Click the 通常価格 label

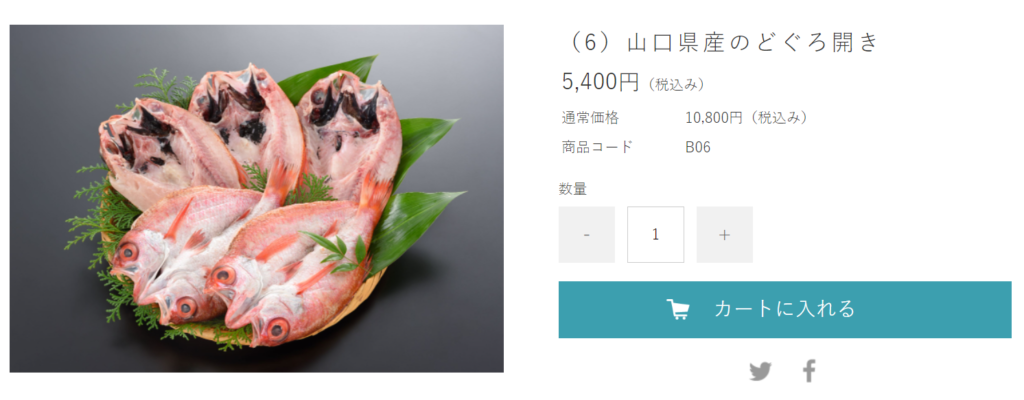point(590,118)
